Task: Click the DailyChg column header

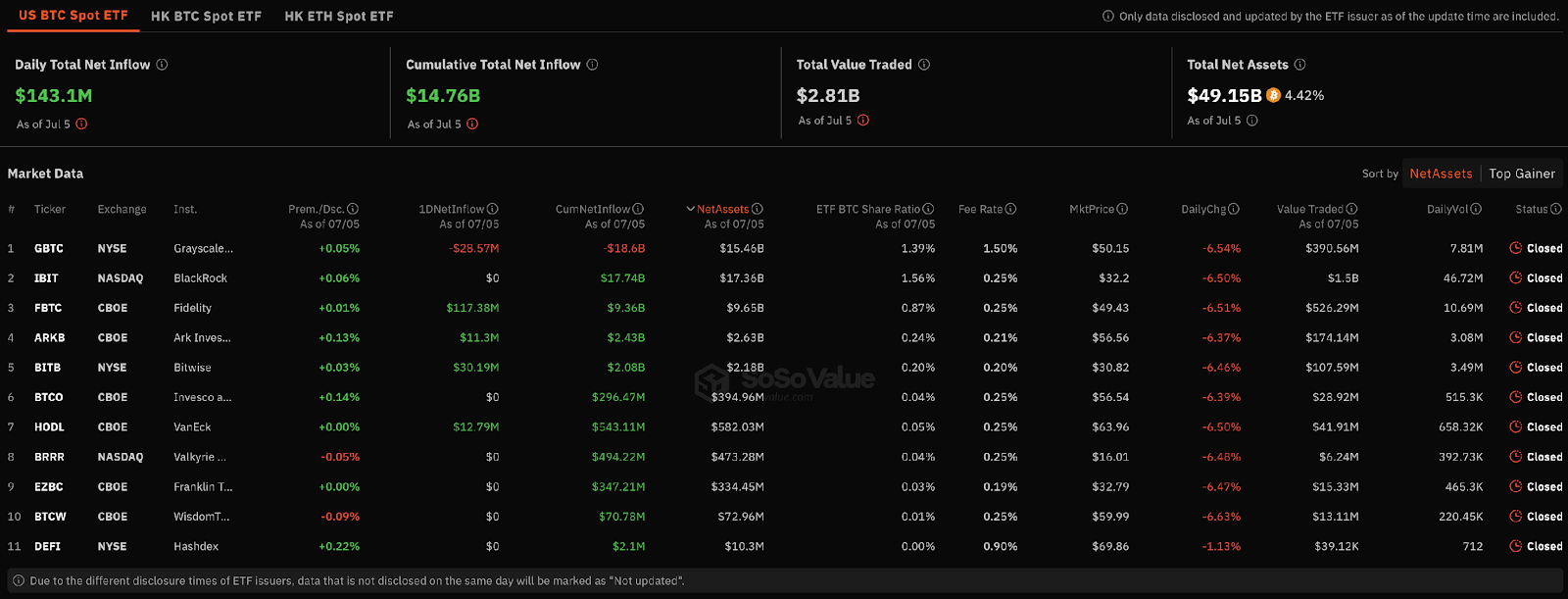Action: point(1203,209)
